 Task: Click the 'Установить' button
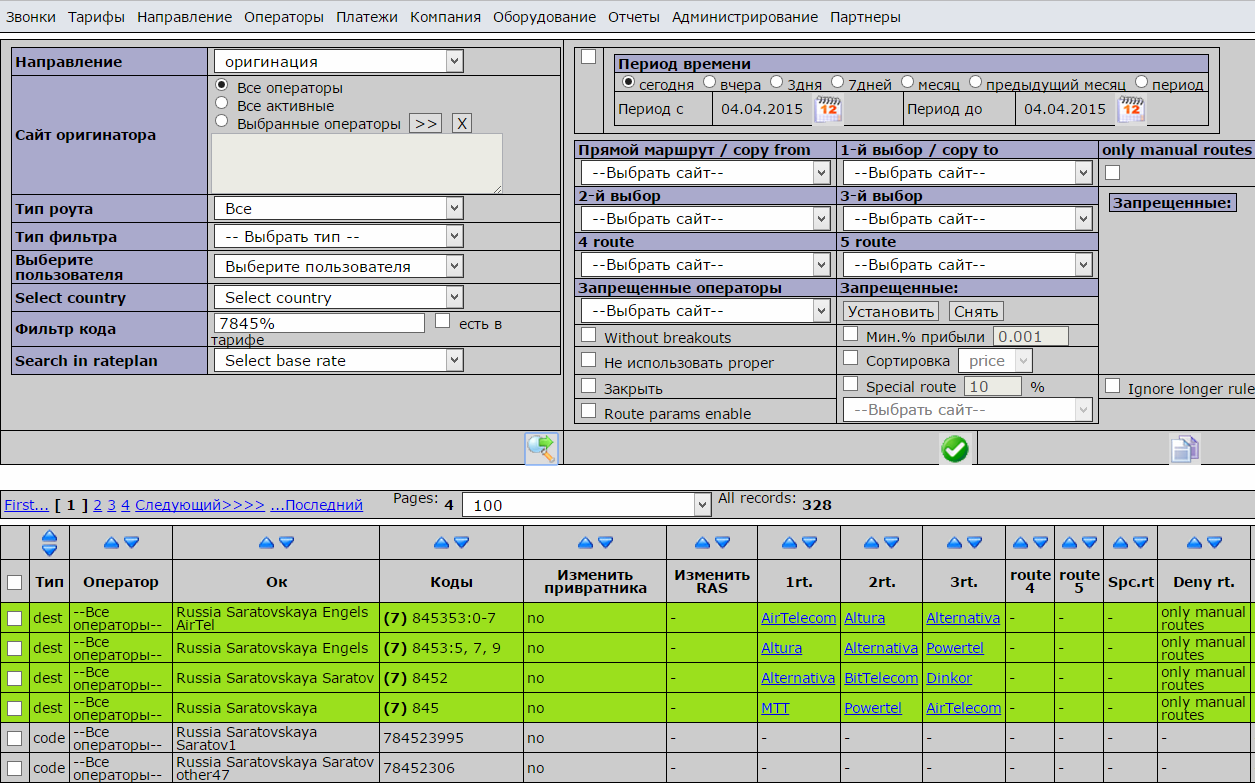point(890,311)
